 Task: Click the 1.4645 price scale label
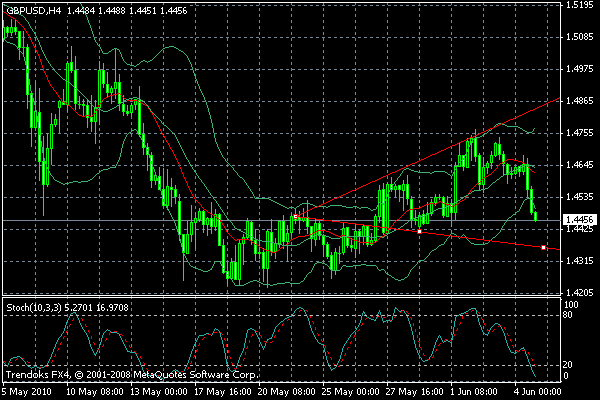point(579,165)
